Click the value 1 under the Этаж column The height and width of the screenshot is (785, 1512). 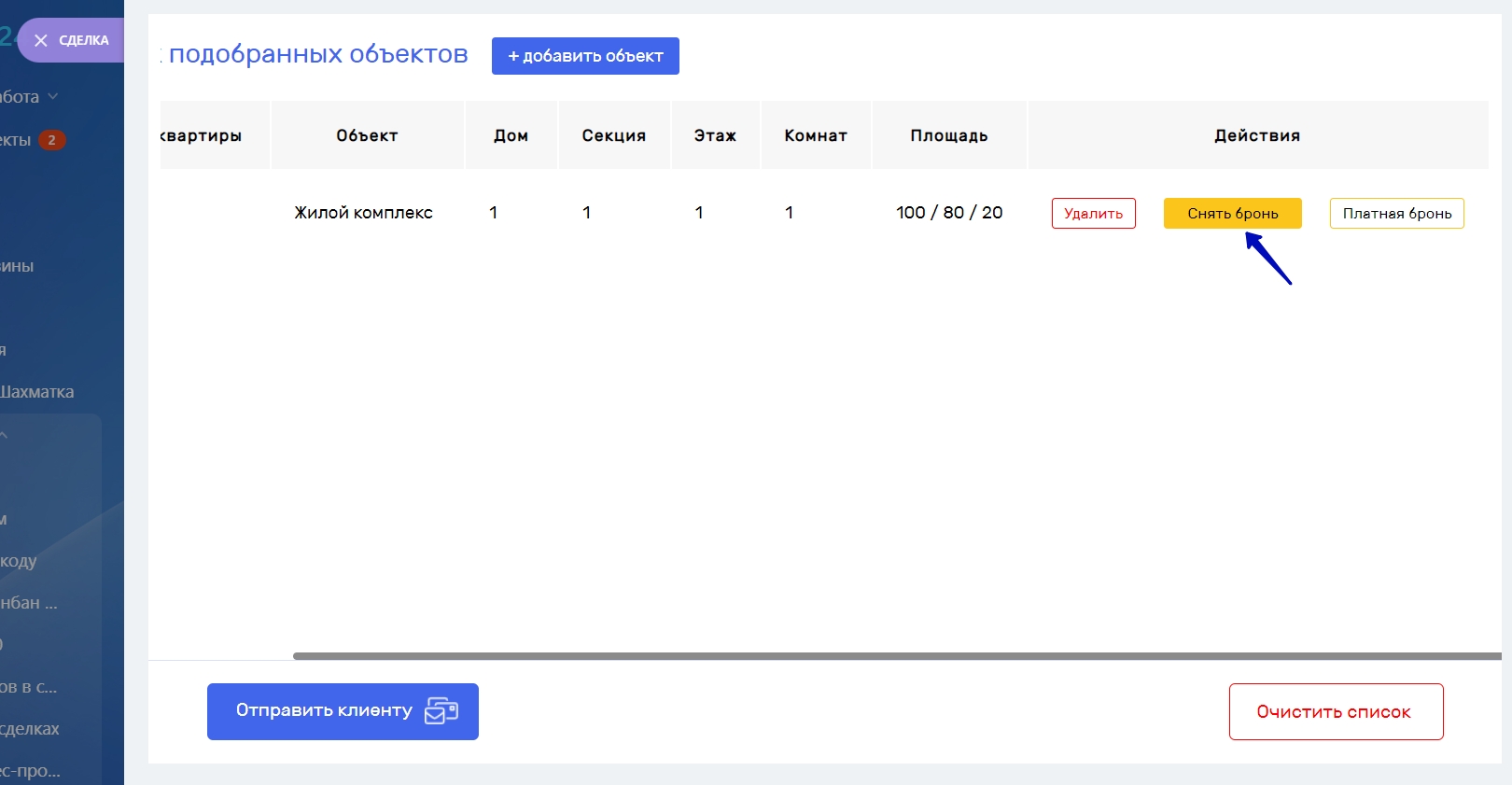point(699,213)
